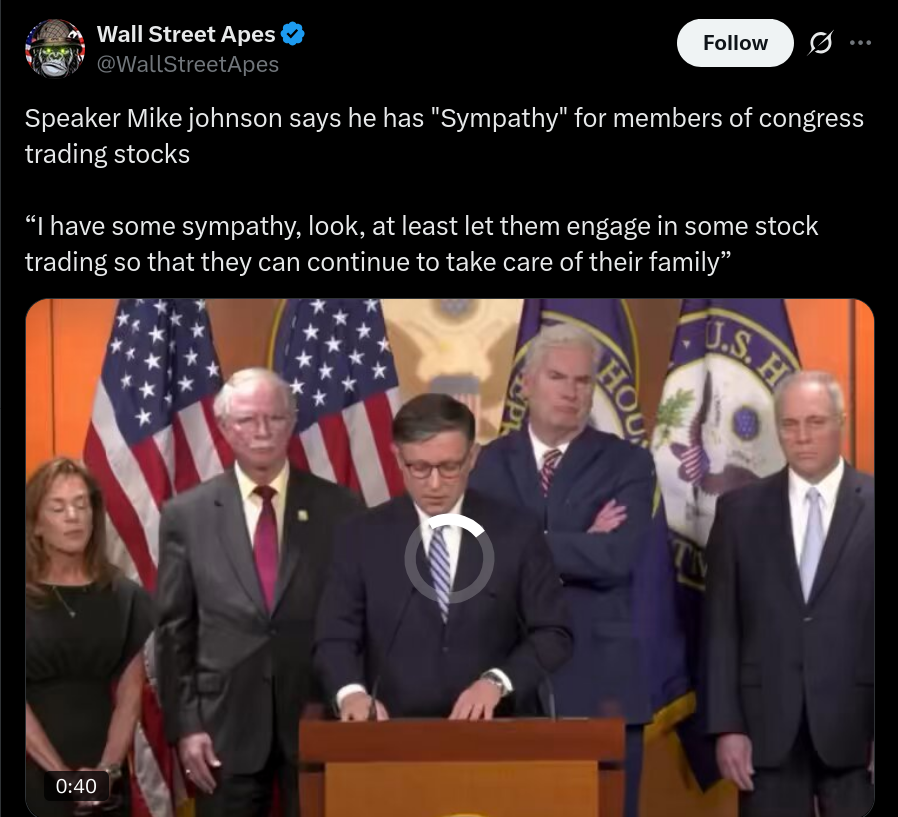Open the three-dot more options menu
Viewport: 898px width, 817px height.
click(x=860, y=42)
